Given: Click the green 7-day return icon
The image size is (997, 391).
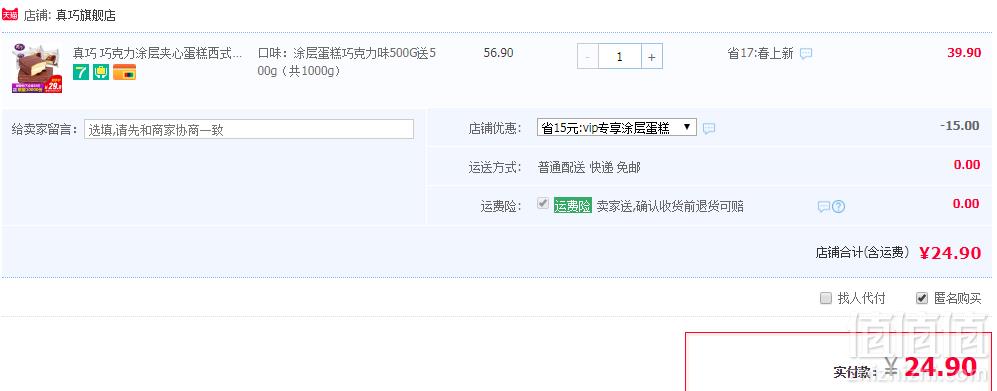Looking at the screenshot, I should tap(81, 72).
